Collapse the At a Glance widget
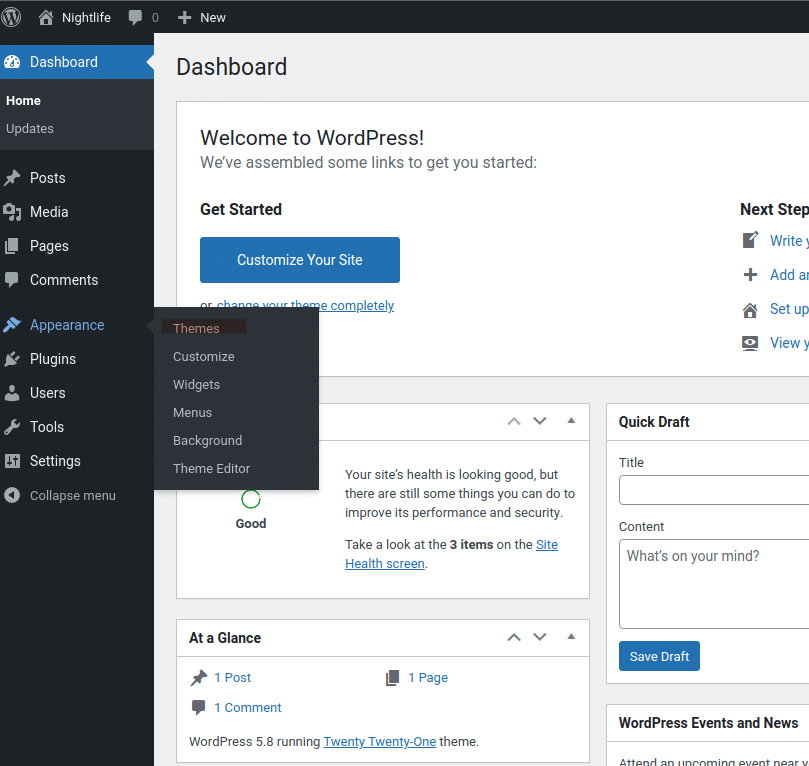This screenshot has width=809, height=766. [x=571, y=637]
